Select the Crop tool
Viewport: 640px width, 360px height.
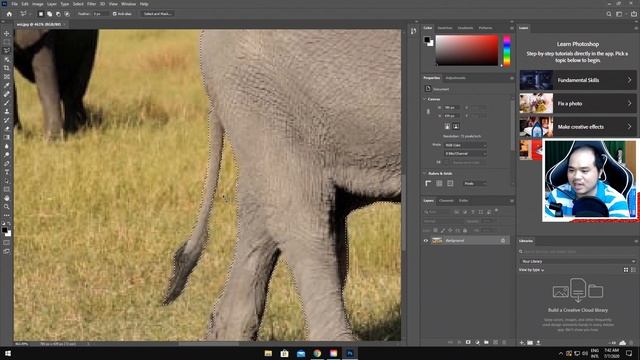(x=7, y=68)
